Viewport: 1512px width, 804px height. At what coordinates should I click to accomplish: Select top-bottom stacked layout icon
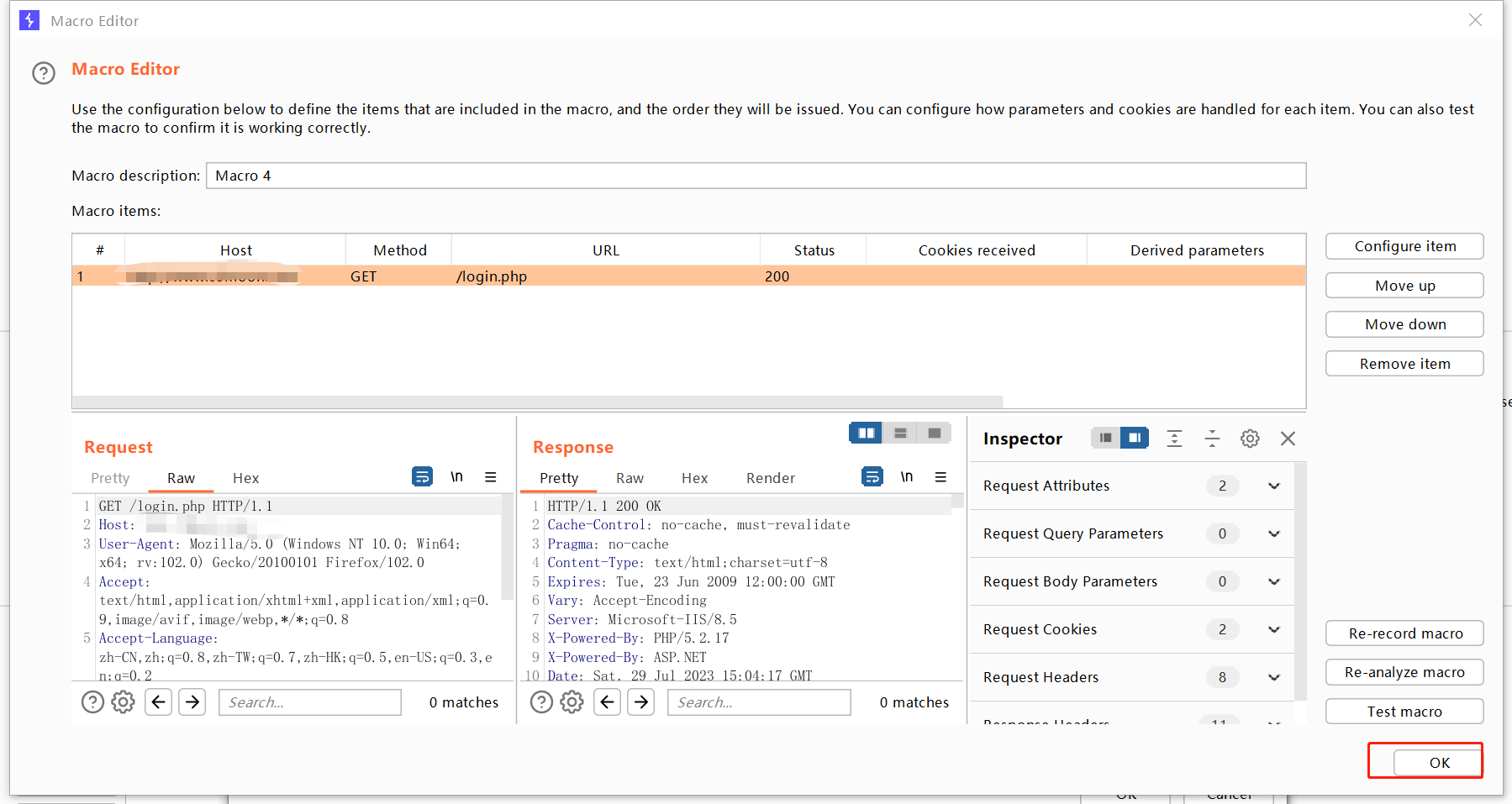[900, 433]
